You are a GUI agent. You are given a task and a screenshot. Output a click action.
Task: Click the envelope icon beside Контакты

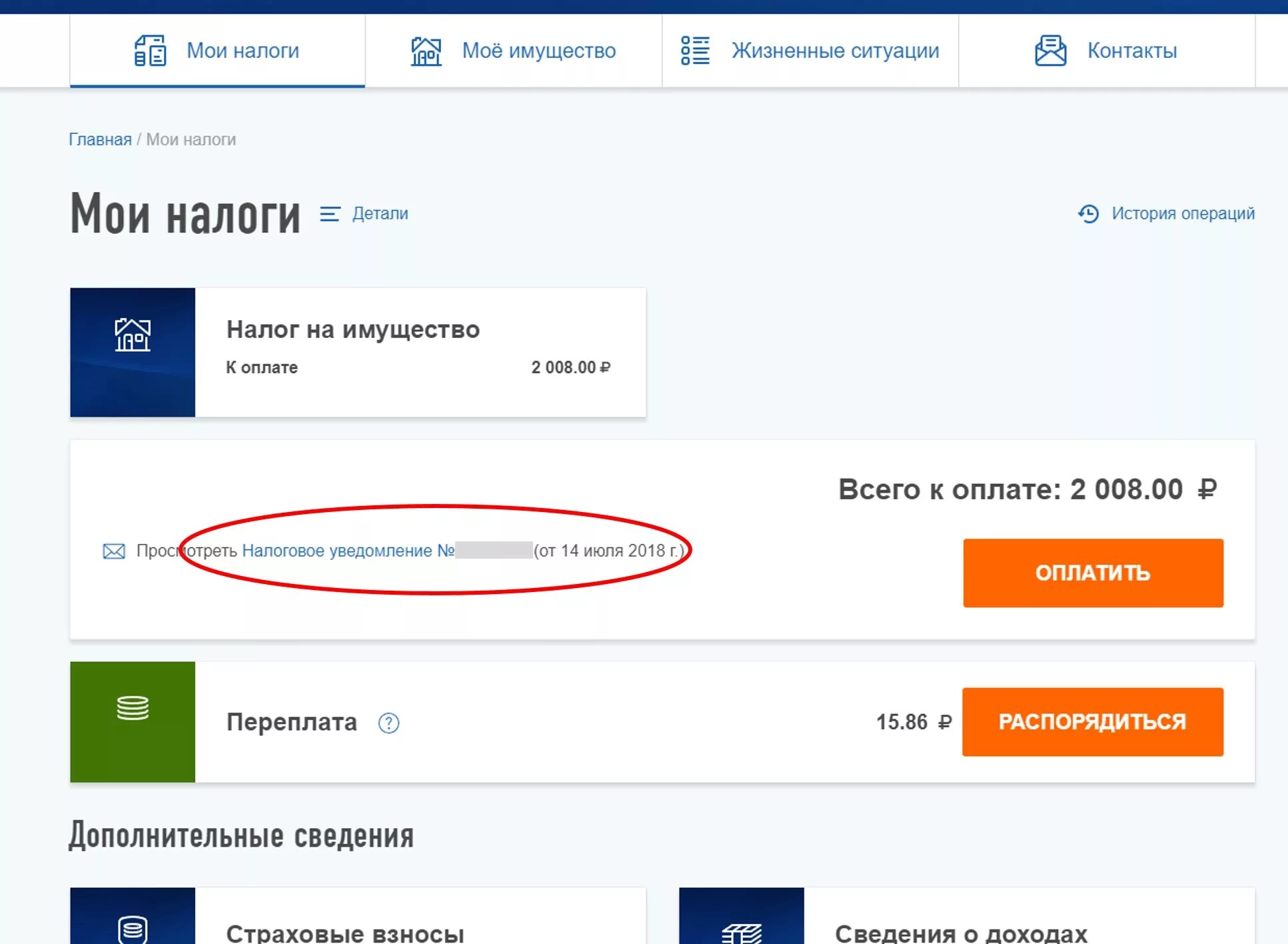(x=1051, y=51)
